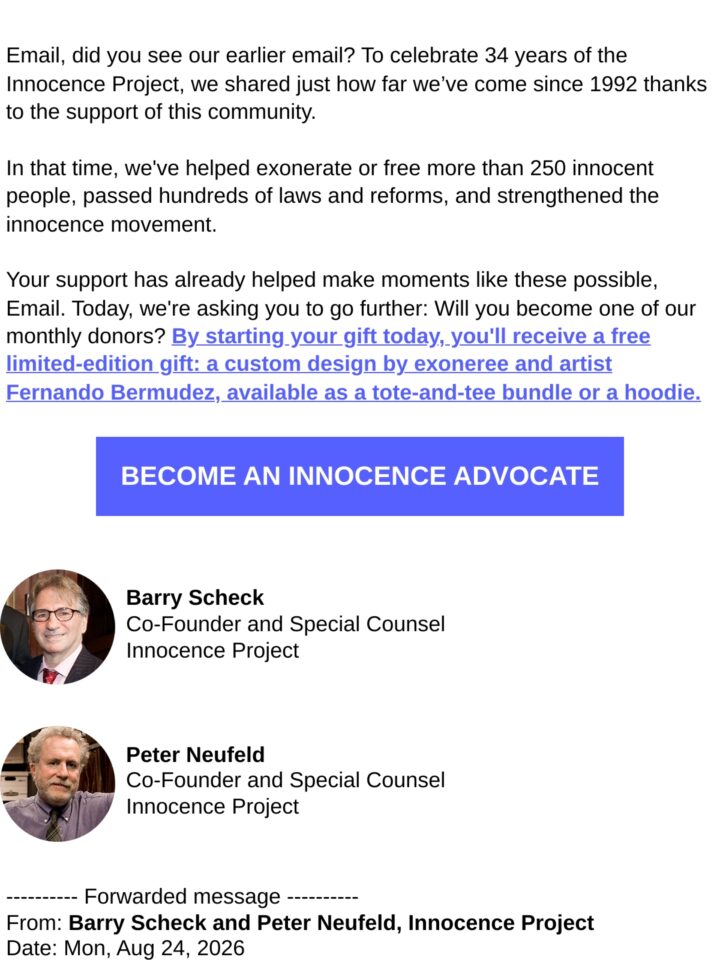Click "Innocence Project" below Peter Neufeld's title
The width and height of the screenshot is (720, 960).
point(212,806)
